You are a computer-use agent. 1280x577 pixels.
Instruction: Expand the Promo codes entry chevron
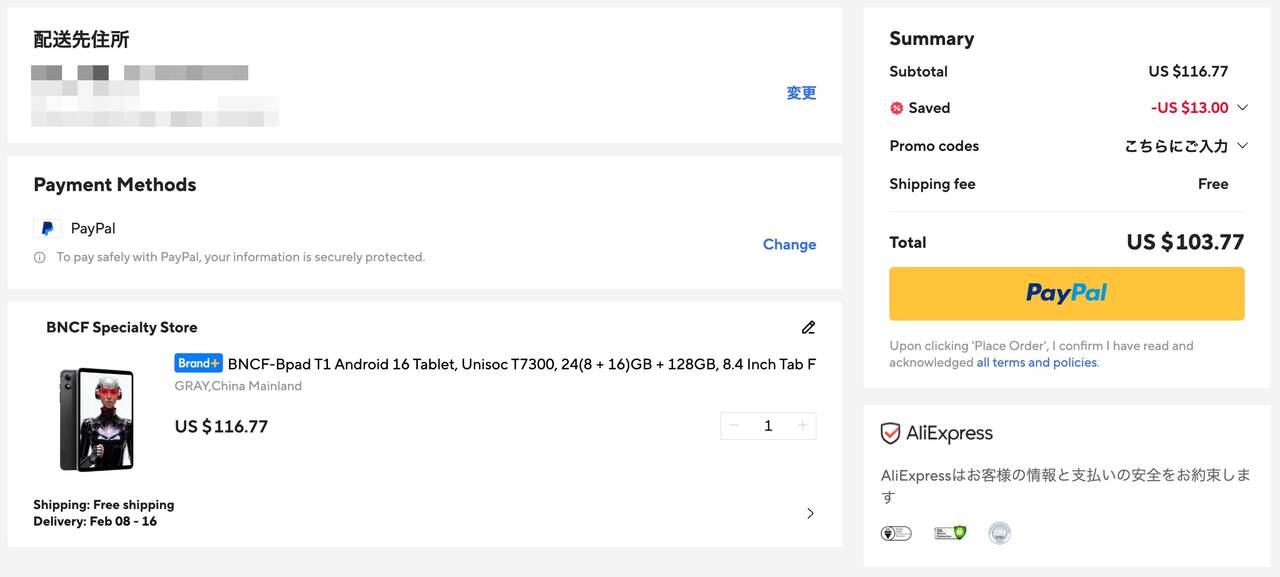pyautogui.click(x=1242, y=146)
